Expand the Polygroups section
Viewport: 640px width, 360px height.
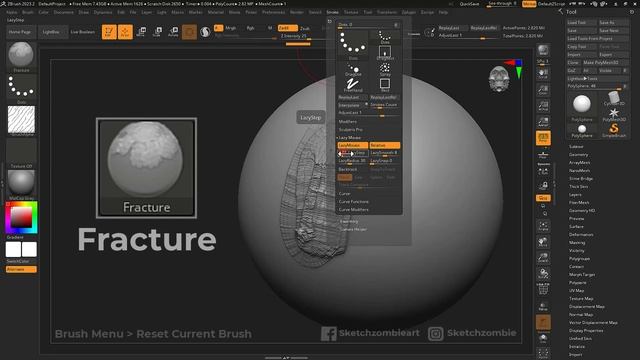[579, 258]
